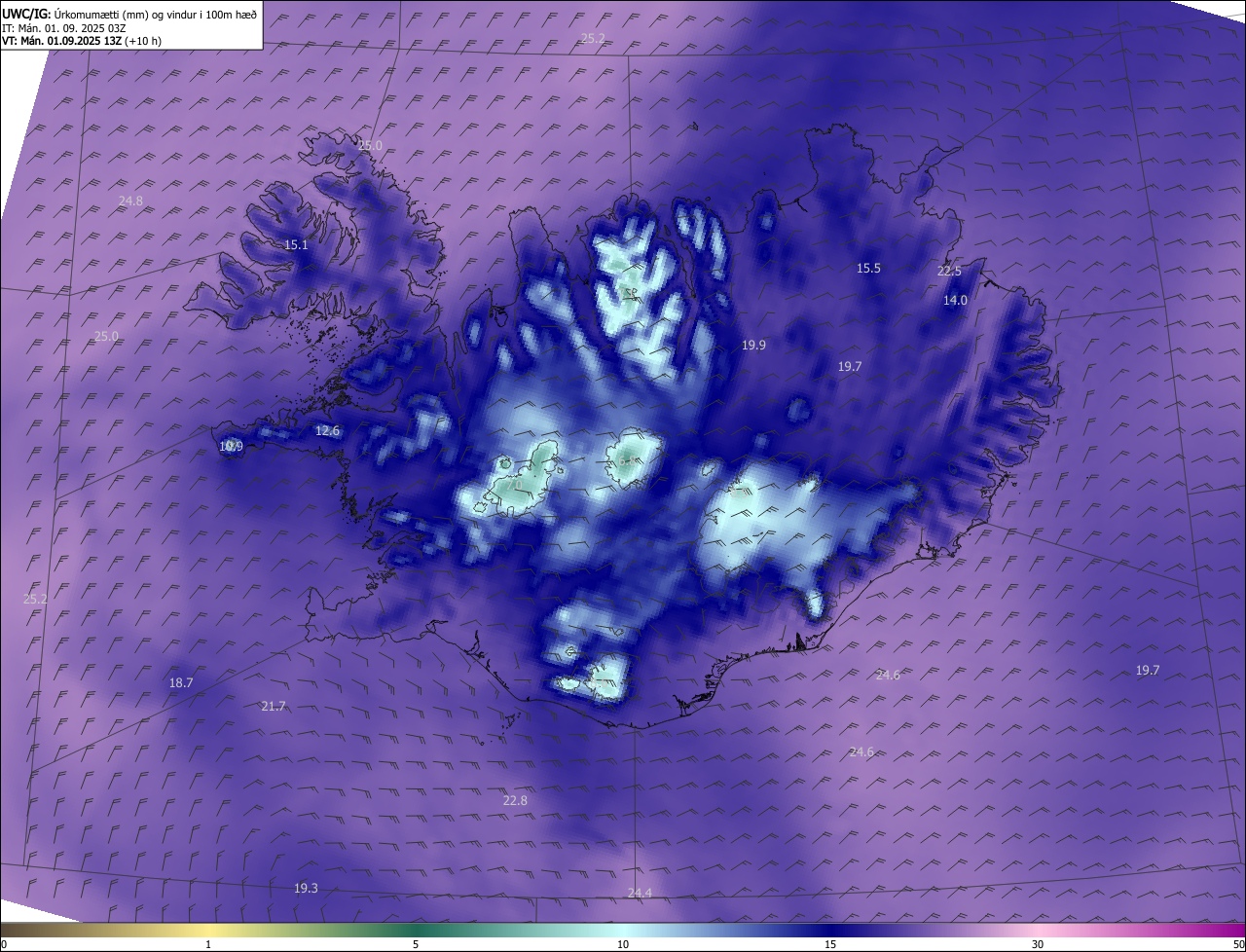This screenshot has height=952, width=1246.
Task: Click the 0 tick on color scale
Action: [4, 945]
